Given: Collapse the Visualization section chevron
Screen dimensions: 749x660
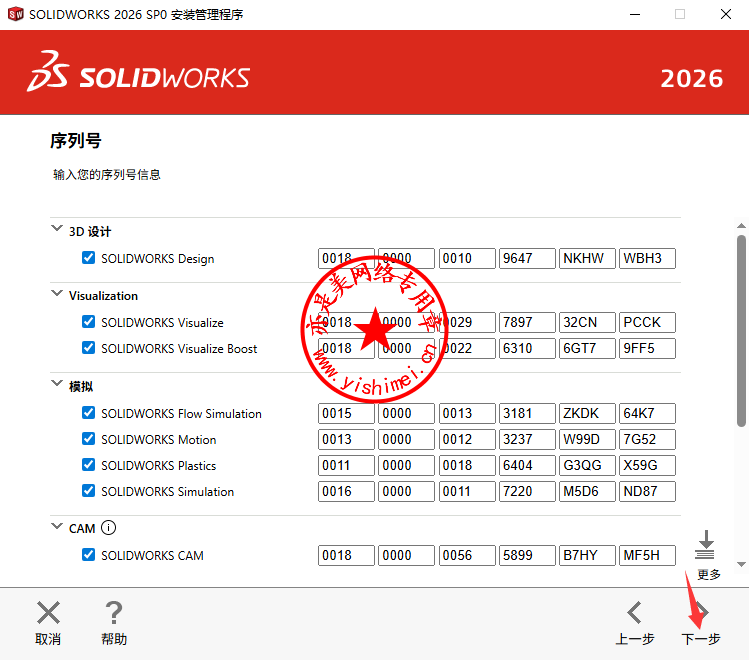Looking at the screenshot, I should click(x=56, y=294).
